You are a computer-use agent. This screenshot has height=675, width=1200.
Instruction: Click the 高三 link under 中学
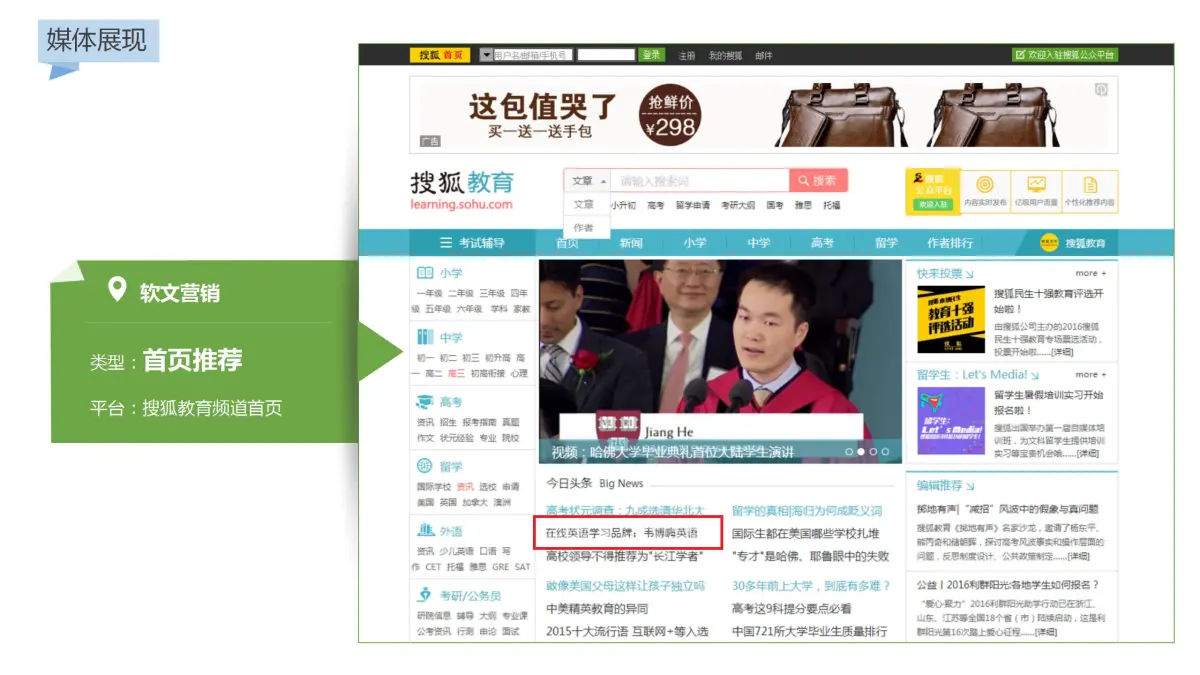(x=456, y=373)
